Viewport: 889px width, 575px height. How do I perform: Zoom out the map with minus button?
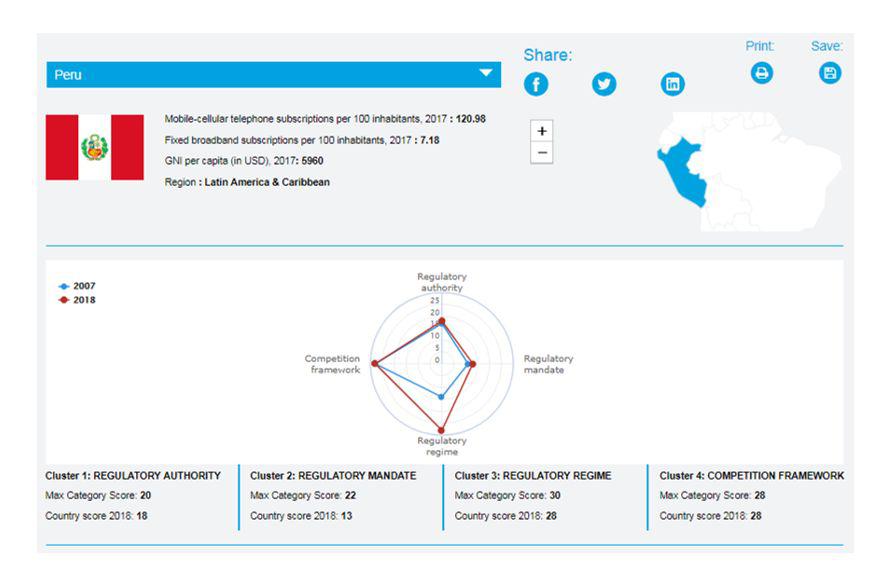click(542, 153)
